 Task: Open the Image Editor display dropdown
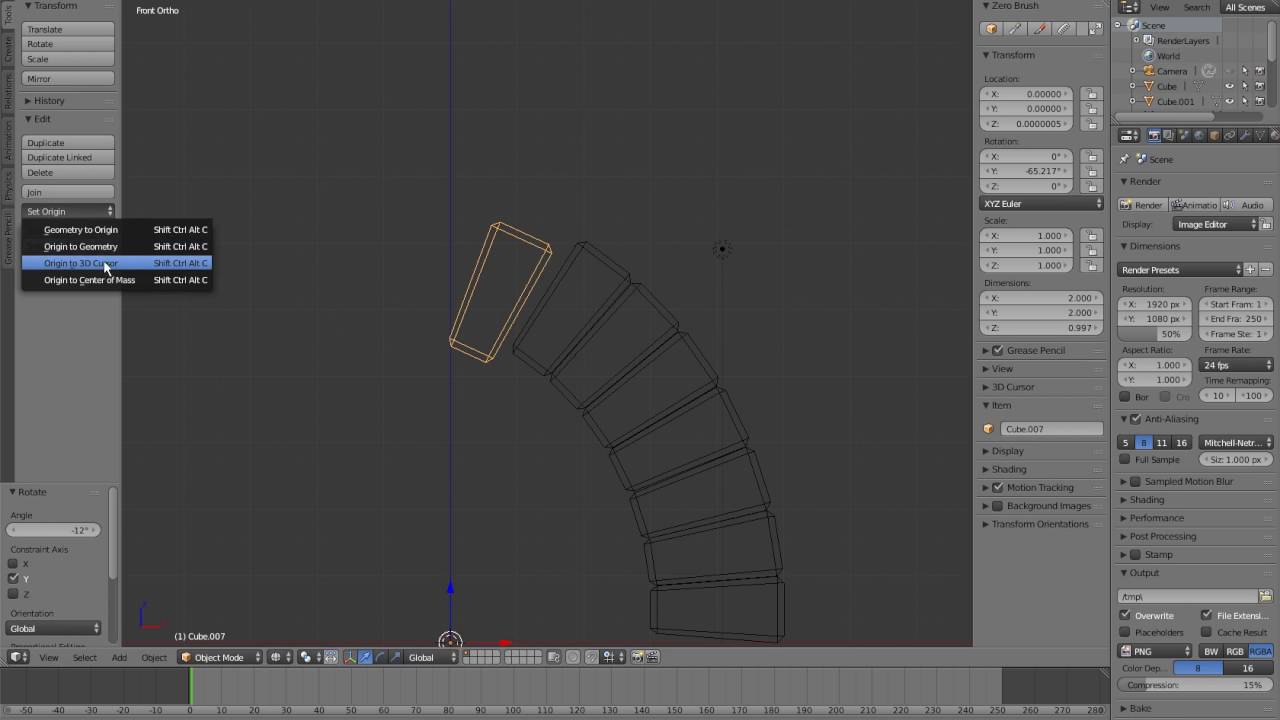coord(1216,224)
